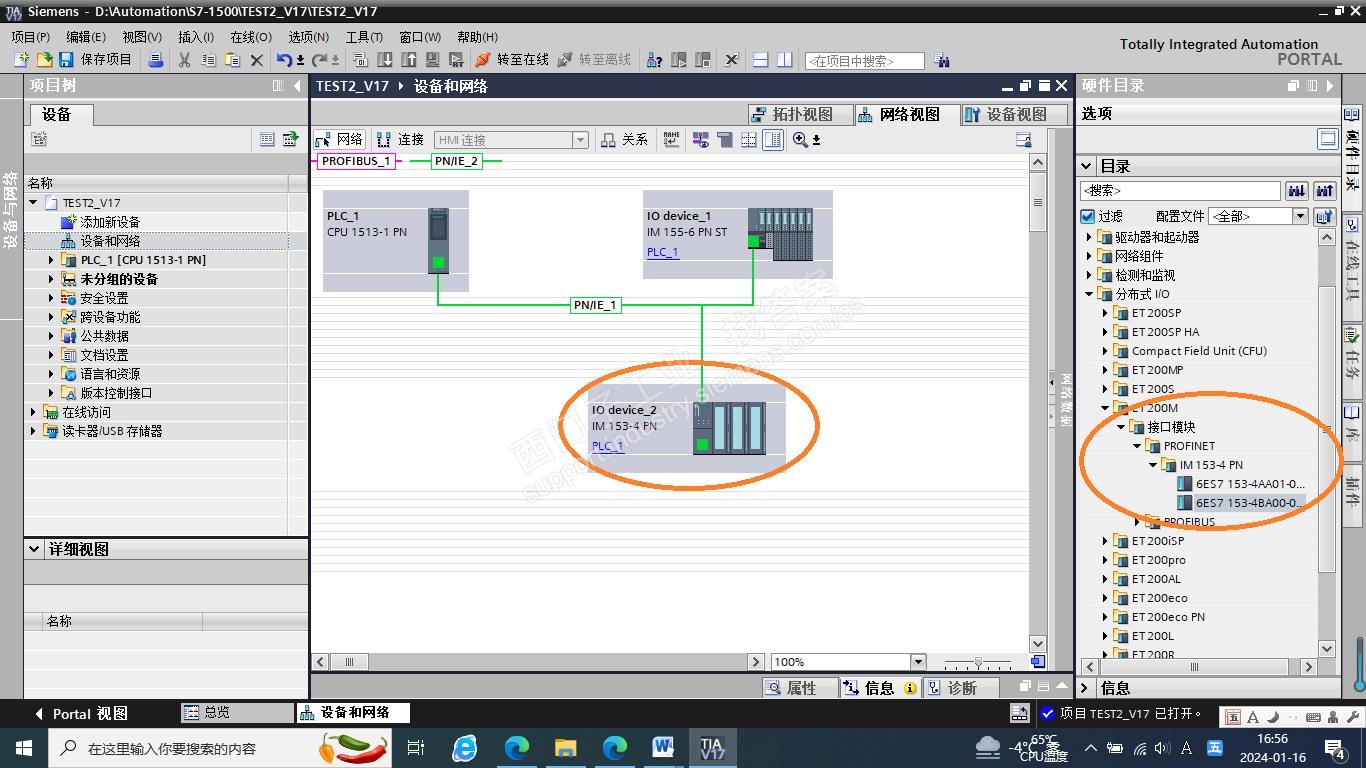
Task: Undo the last action
Action: point(285,60)
